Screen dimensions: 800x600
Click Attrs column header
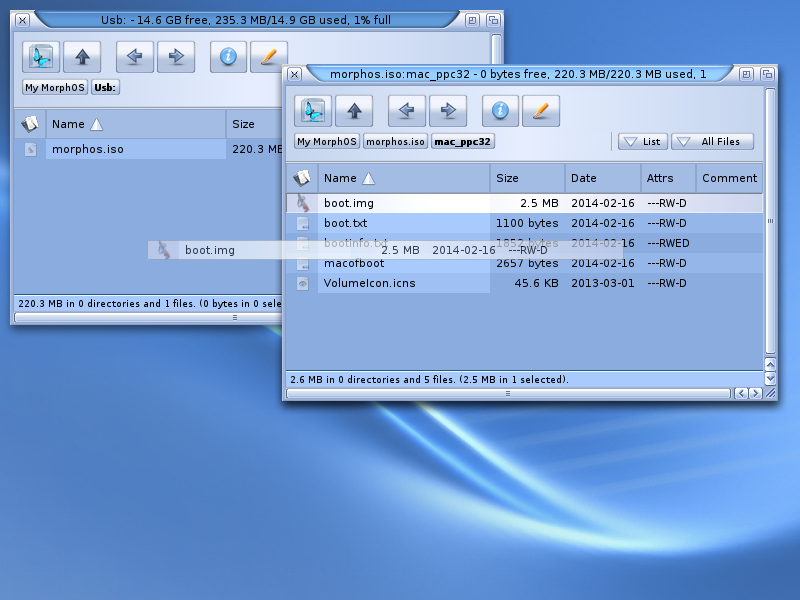pos(668,178)
